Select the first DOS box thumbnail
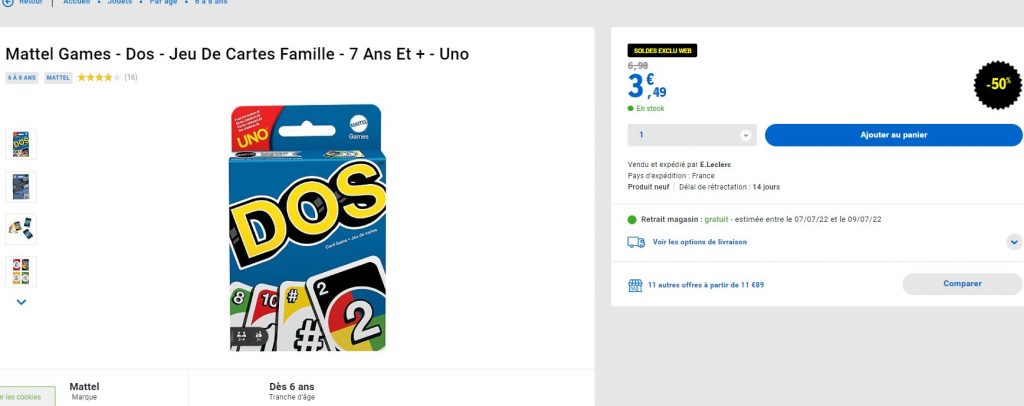The image size is (1024, 406). click(21, 144)
